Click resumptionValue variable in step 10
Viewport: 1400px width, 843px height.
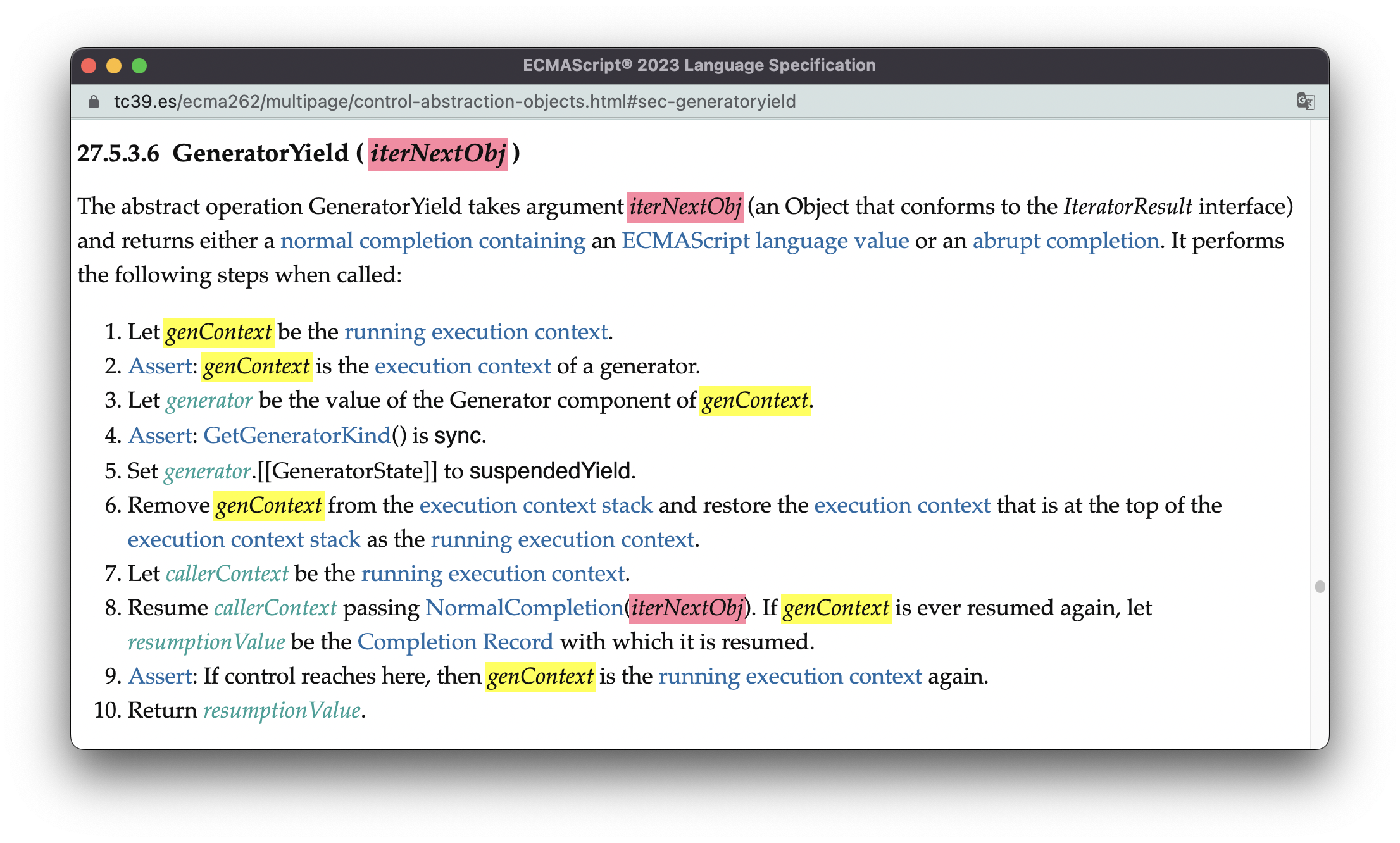(x=282, y=711)
